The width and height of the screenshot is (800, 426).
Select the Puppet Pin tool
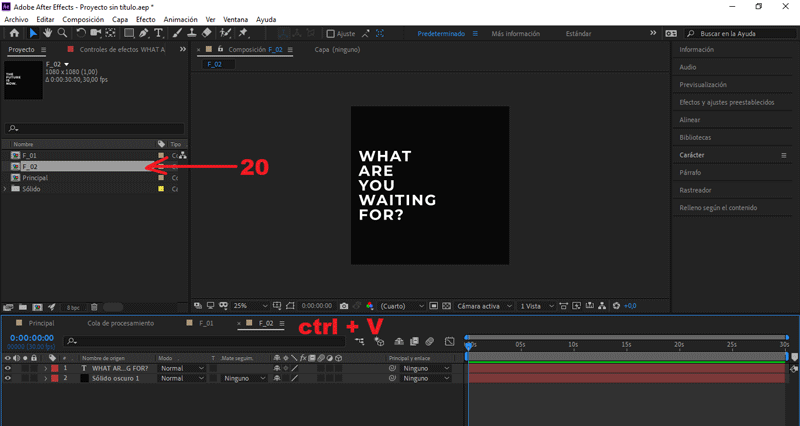click(x=243, y=33)
